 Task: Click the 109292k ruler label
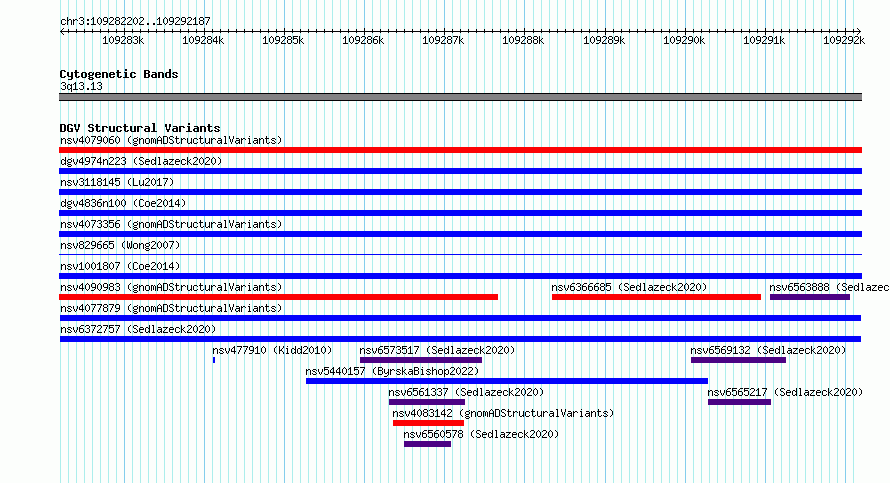[x=844, y=40]
